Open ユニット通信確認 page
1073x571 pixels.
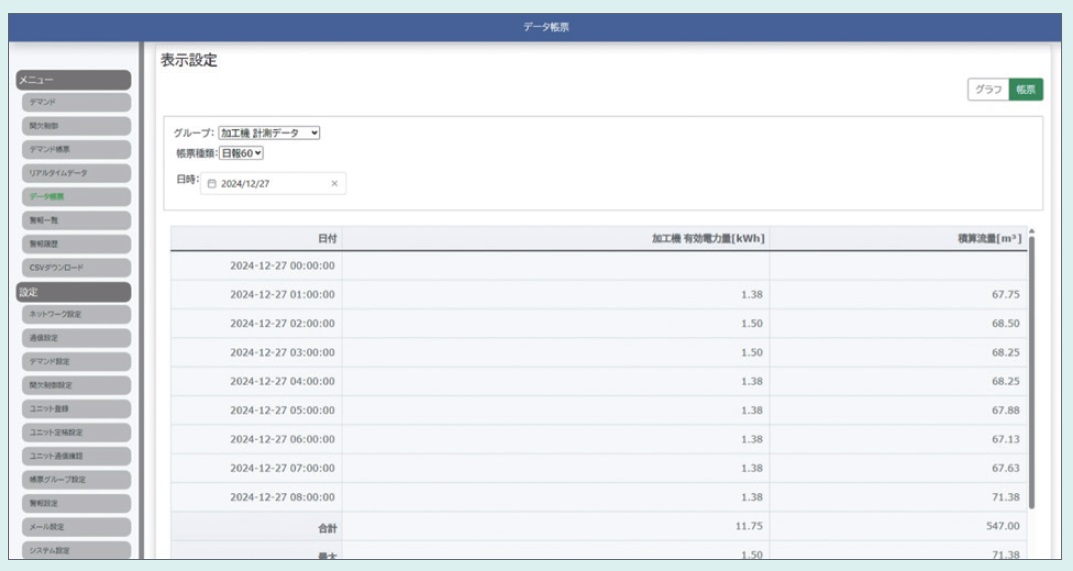coord(76,456)
